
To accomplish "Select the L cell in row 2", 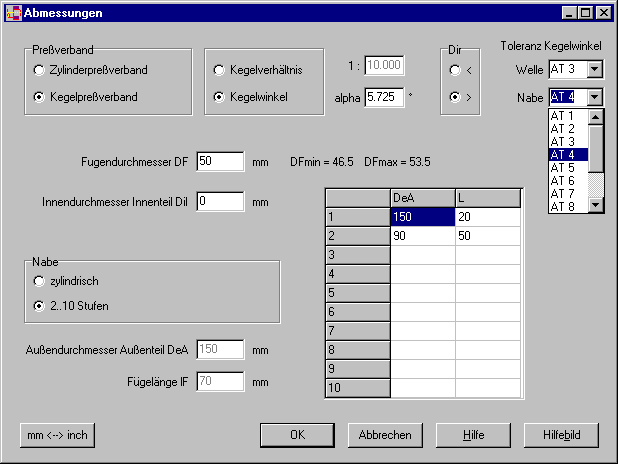I will tap(487, 235).
